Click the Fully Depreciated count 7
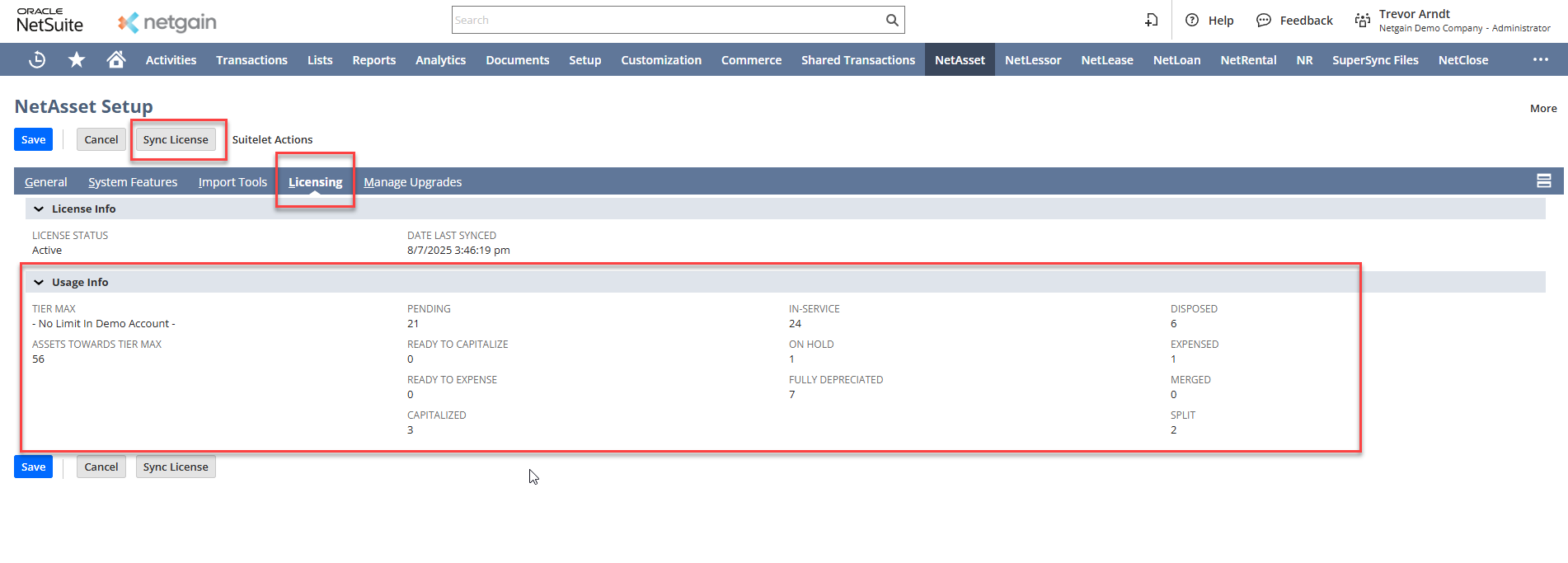 click(x=792, y=395)
